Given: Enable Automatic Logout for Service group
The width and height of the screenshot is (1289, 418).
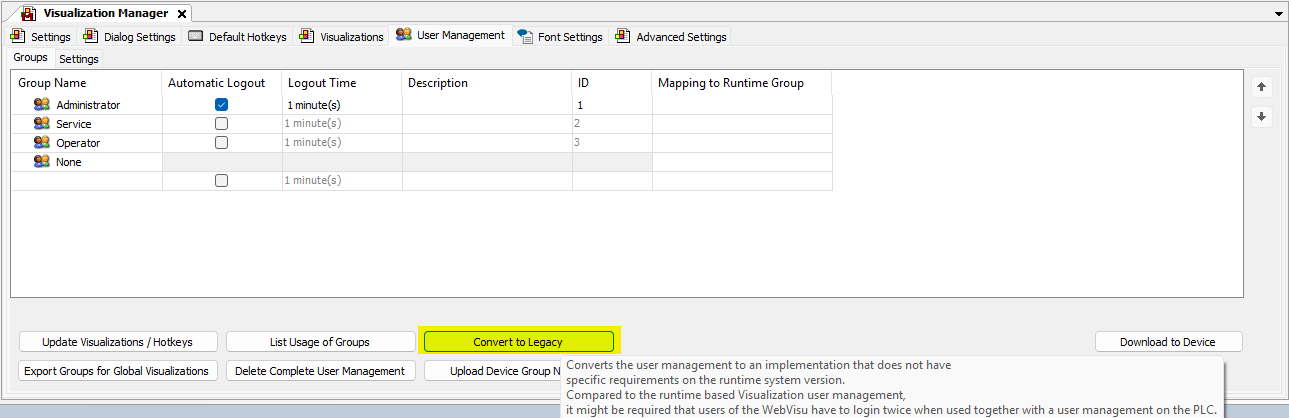Looking at the screenshot, I should [x=221, y=124].
